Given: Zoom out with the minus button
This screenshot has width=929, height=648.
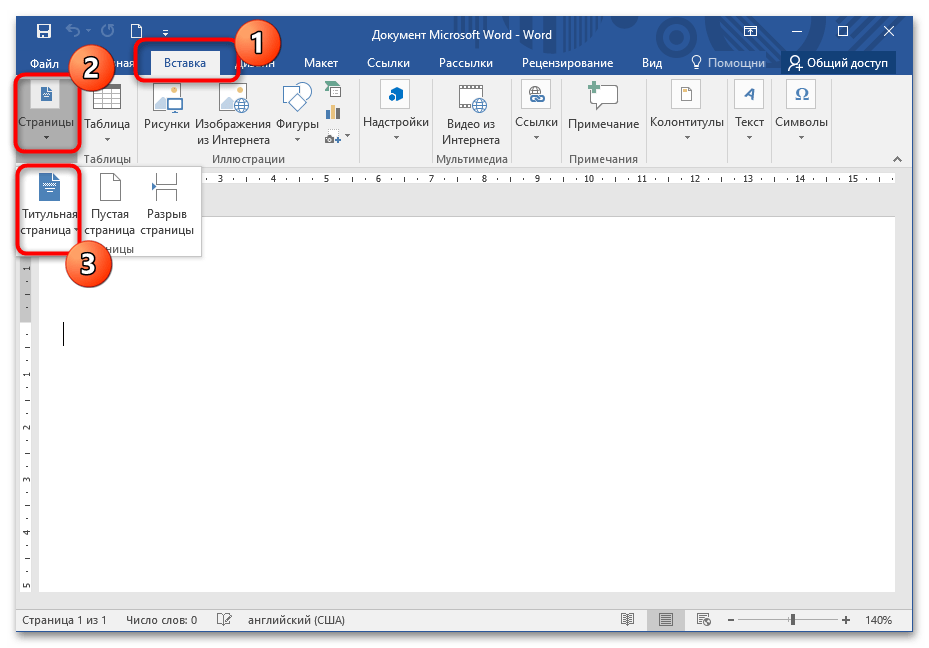Looking at the screenshot, I should point(731,620).
